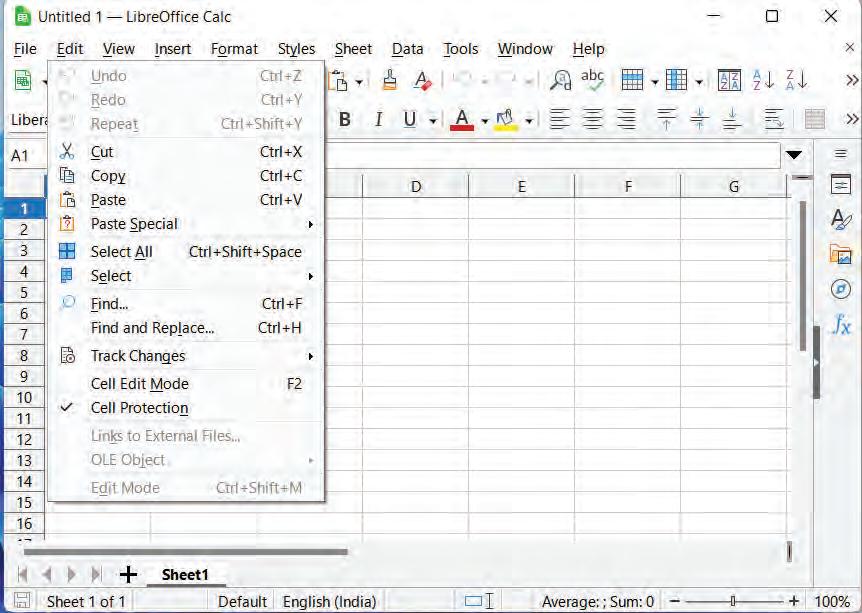This screenshot has height=613, width=862.
Task: Switch to the Sheet1 tab
Action: click(185, 575)
